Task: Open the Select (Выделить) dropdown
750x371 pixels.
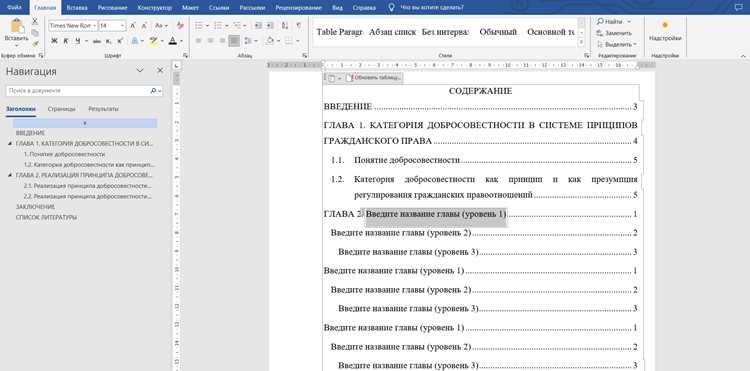Action: pyautogui.click(x=616, y=44)
